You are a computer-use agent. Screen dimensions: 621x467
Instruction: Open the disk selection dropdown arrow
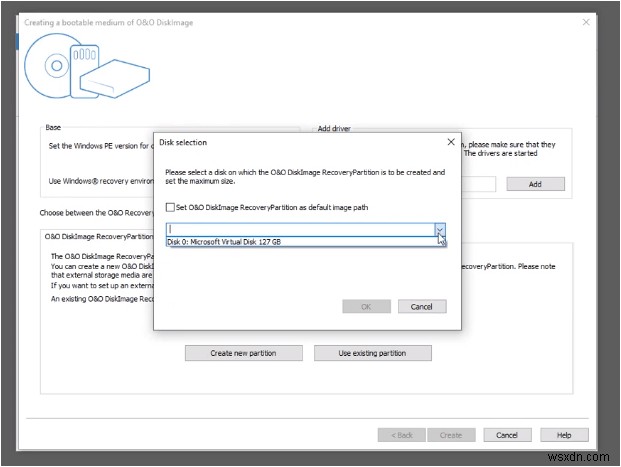click(x=440, y=230)
